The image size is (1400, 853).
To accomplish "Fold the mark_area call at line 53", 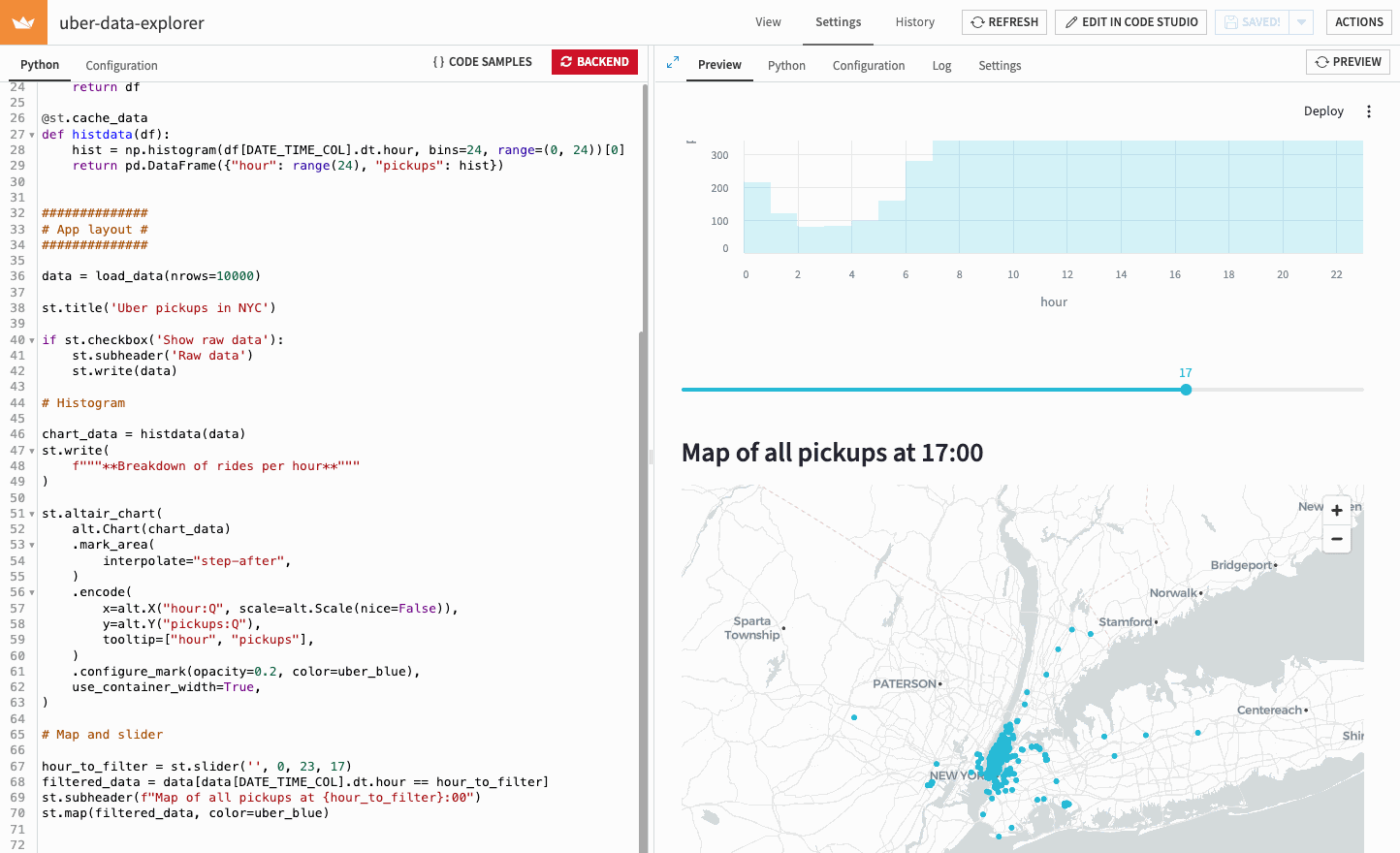I will click(32, 545).
